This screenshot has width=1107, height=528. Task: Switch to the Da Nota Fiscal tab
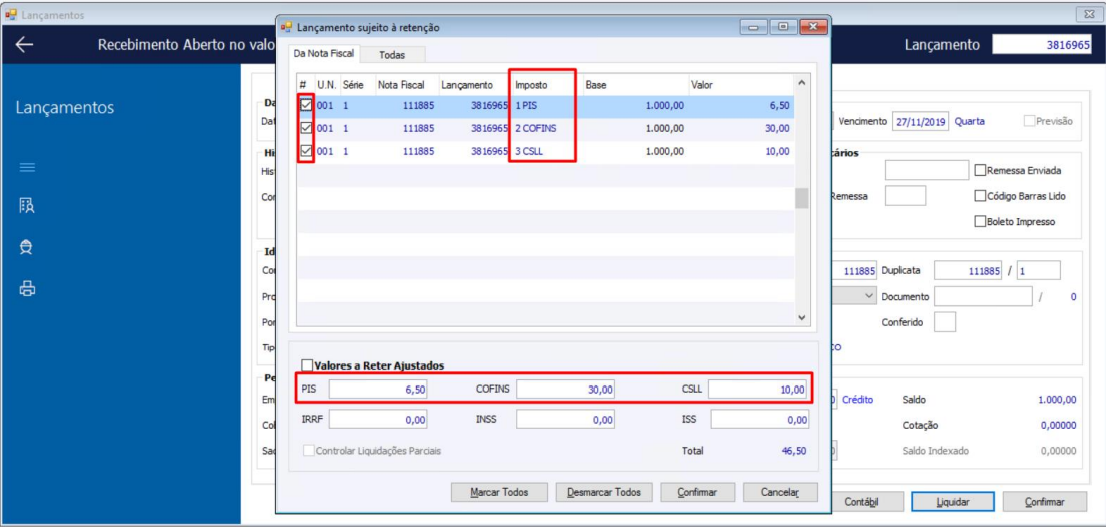pos(324,53)
